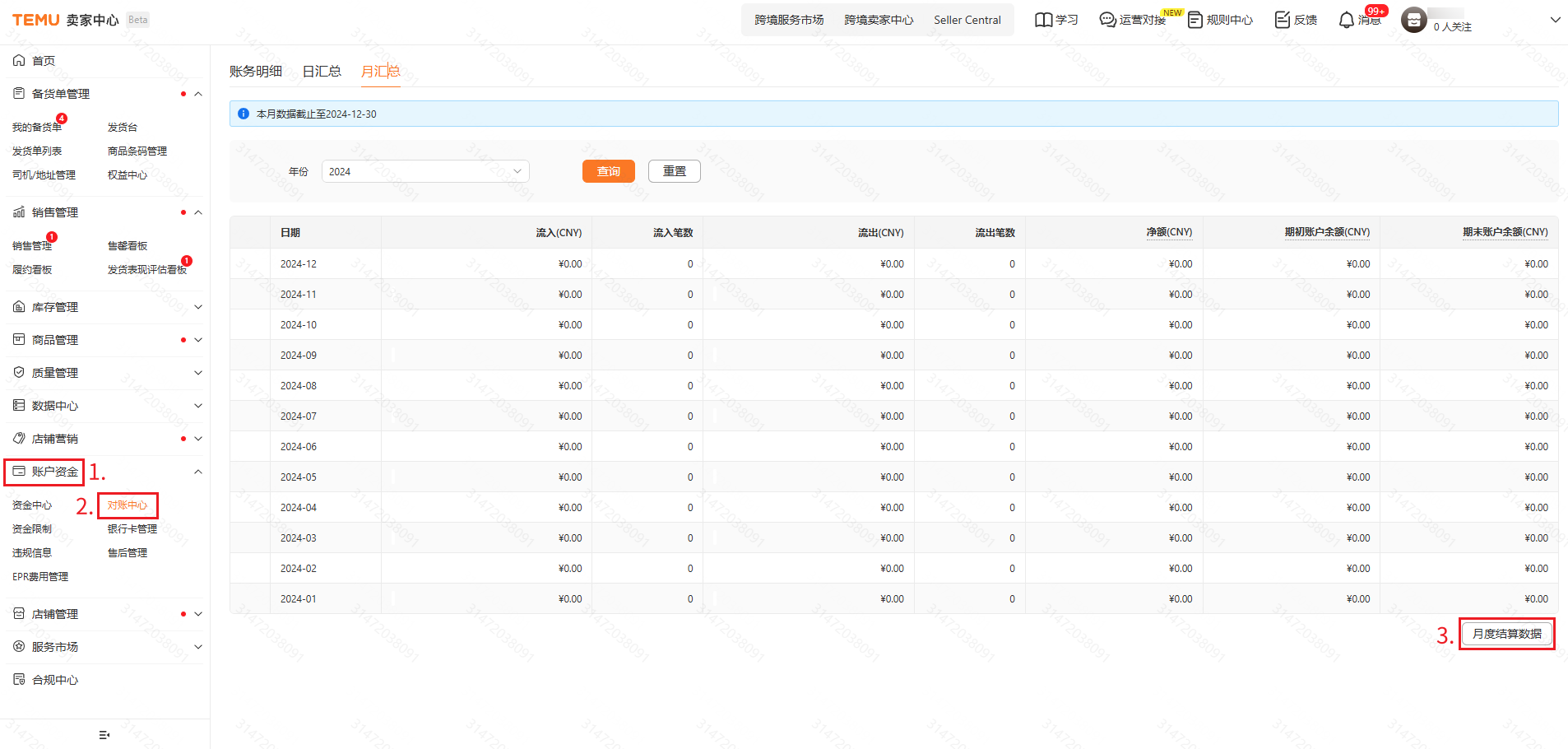Collapse sidebar using bottom menu icon

(104, 735)
